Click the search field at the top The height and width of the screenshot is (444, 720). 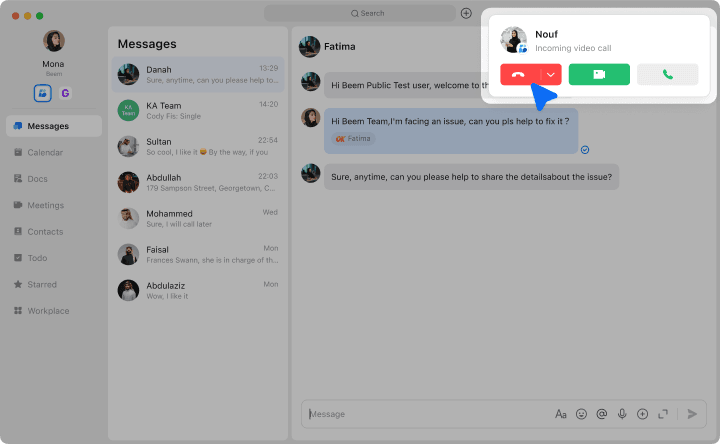(x=367, y=13)
